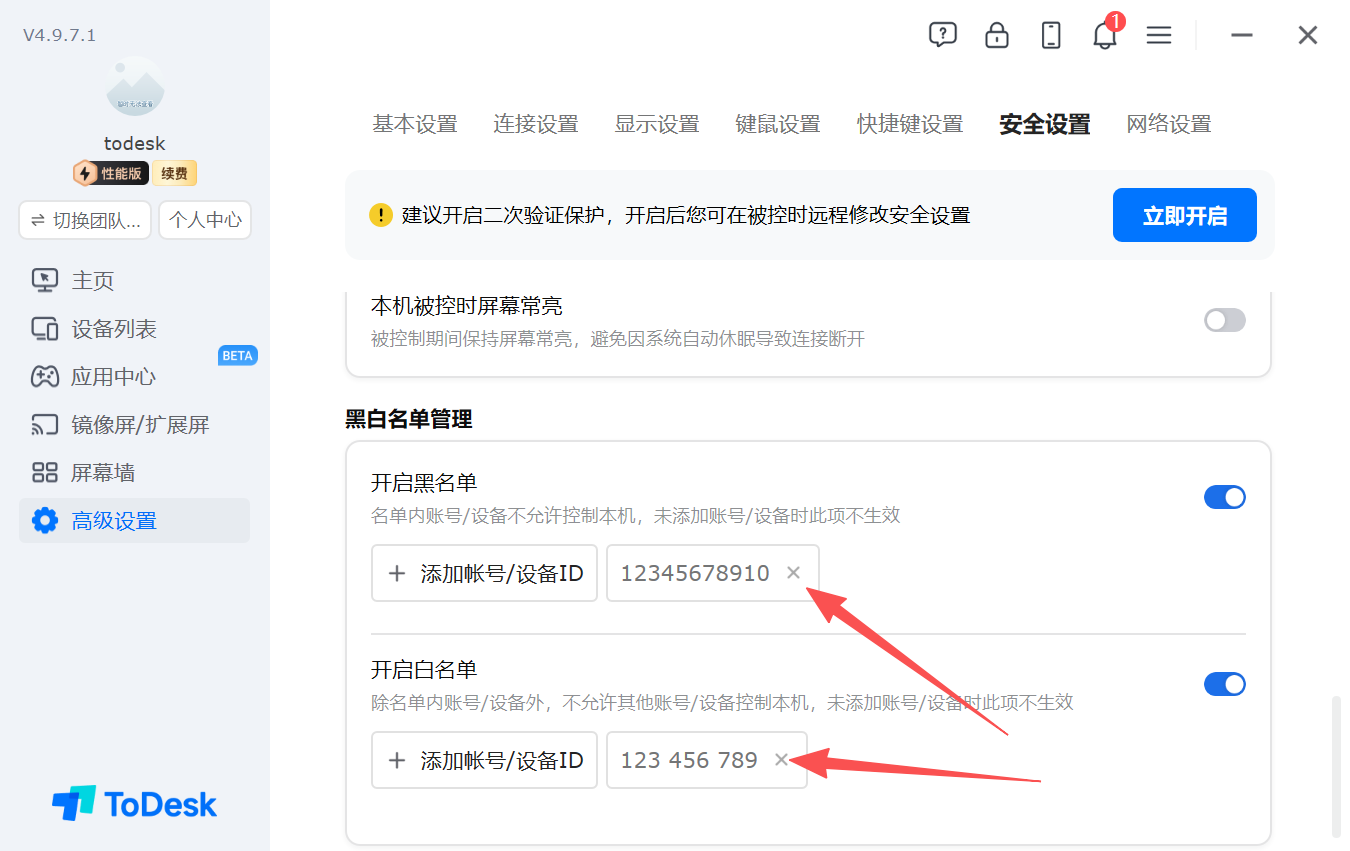1350x851 pixels.
Task: Open the 快捷键设置 tab
Action: (x=910, y=124)
